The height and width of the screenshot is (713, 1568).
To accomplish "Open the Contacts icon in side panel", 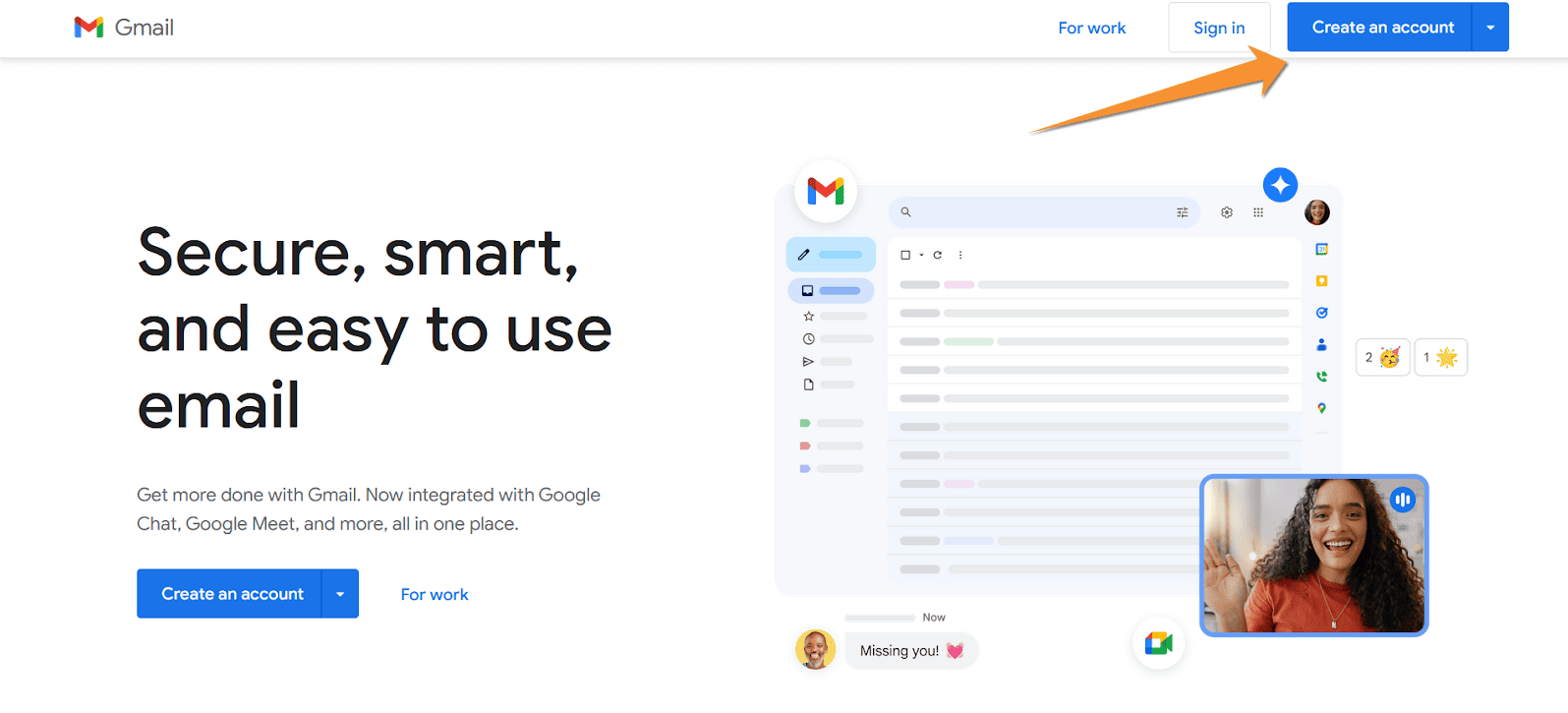I will [x=1321, y=344].
